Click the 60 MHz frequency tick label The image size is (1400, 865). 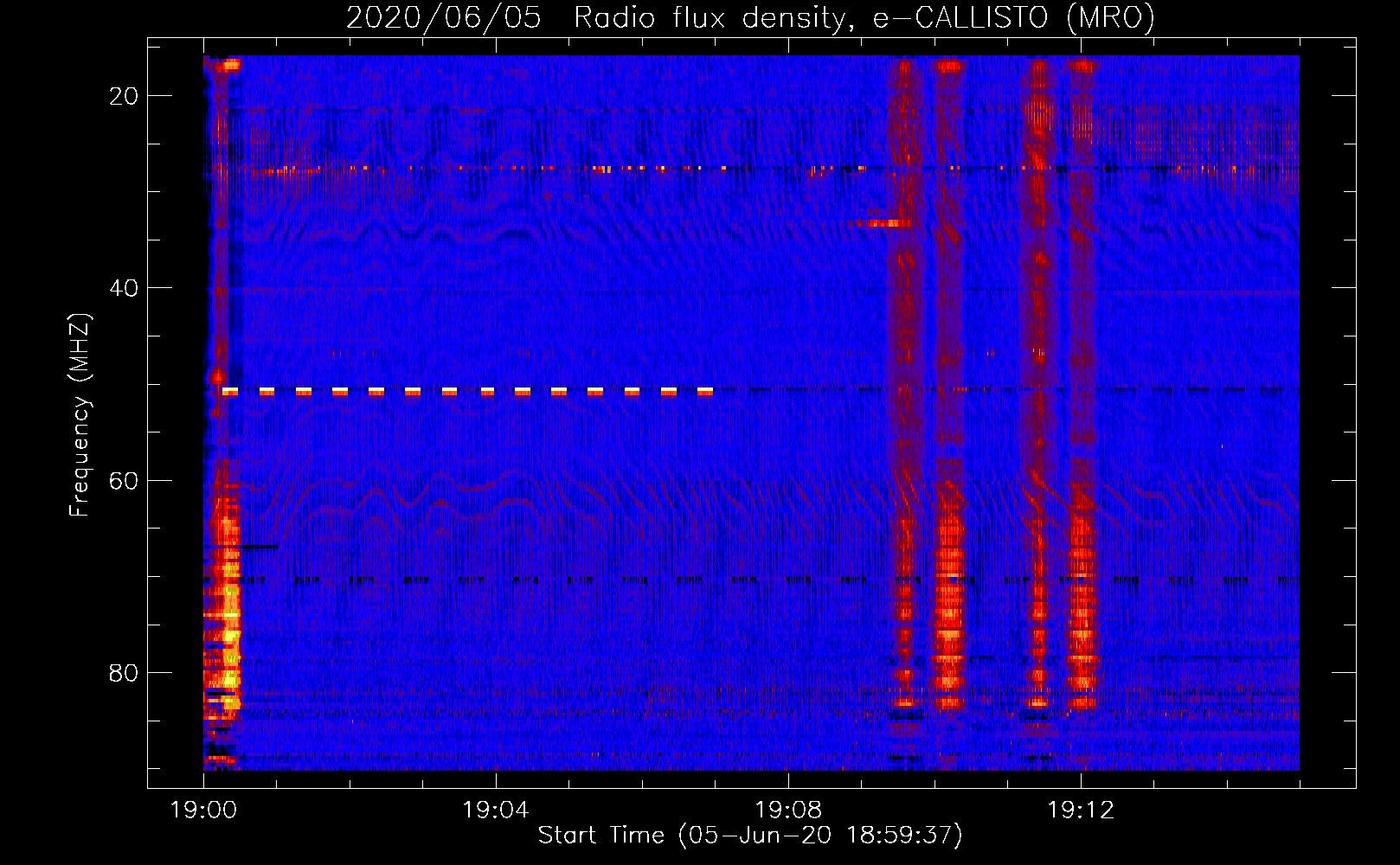coord(124,480)
